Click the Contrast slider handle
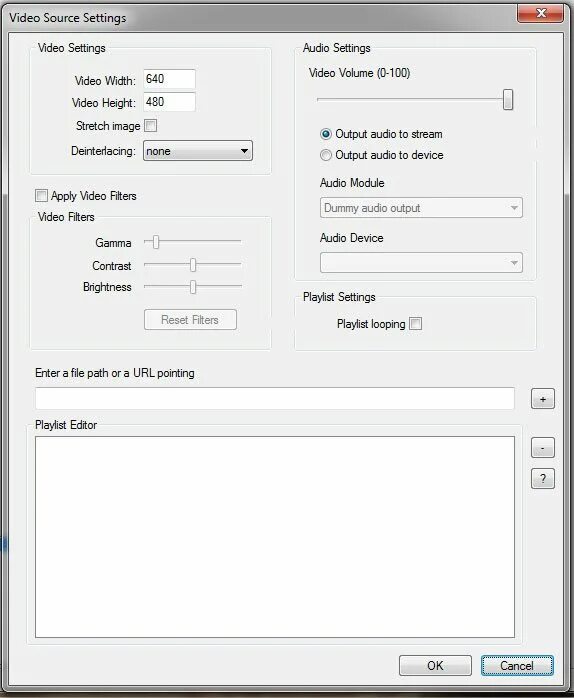 [193, 265]
